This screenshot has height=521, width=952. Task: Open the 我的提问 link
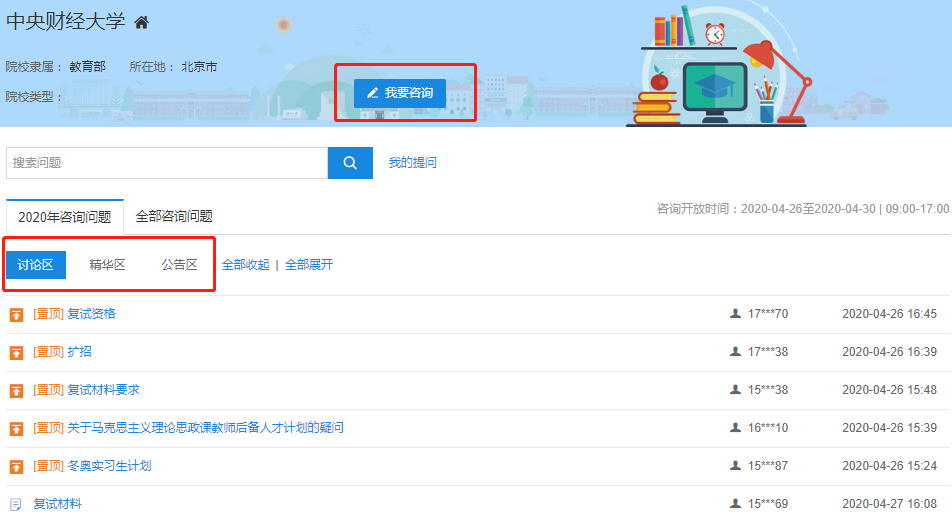pyautogui.click(x=412, y=163)
